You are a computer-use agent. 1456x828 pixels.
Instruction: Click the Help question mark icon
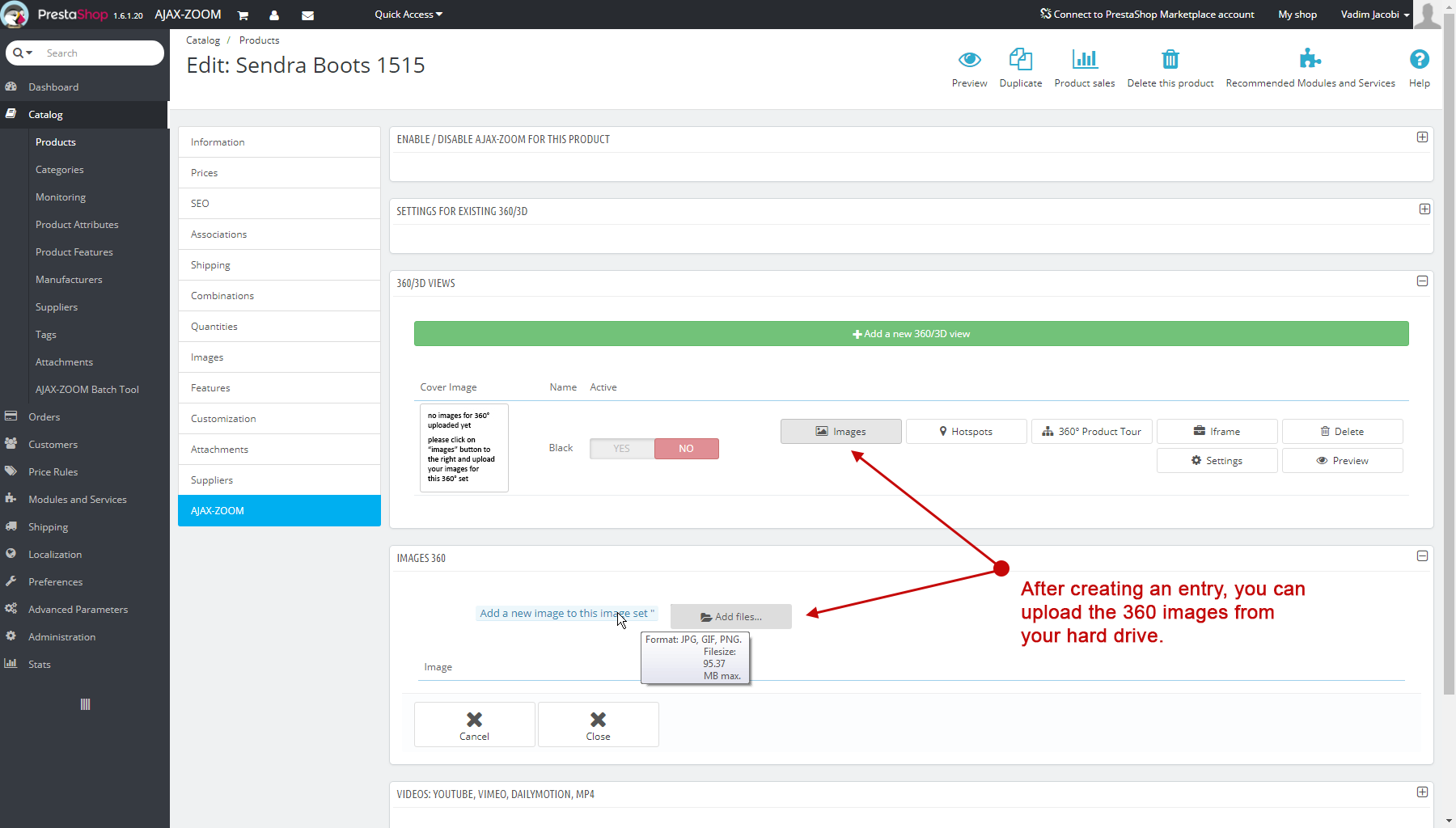pos(1419,59)
